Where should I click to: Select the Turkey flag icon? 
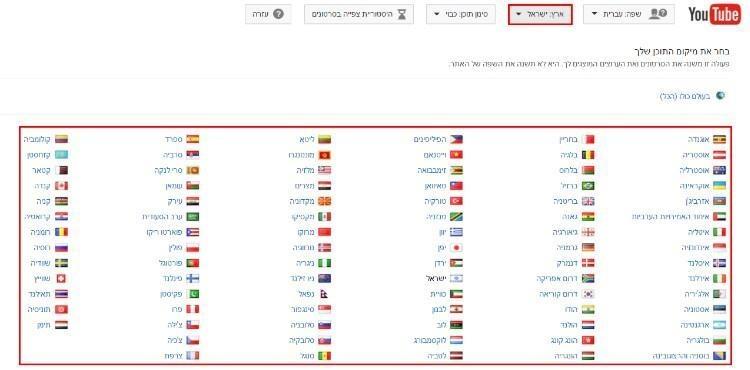click(456, 201)
